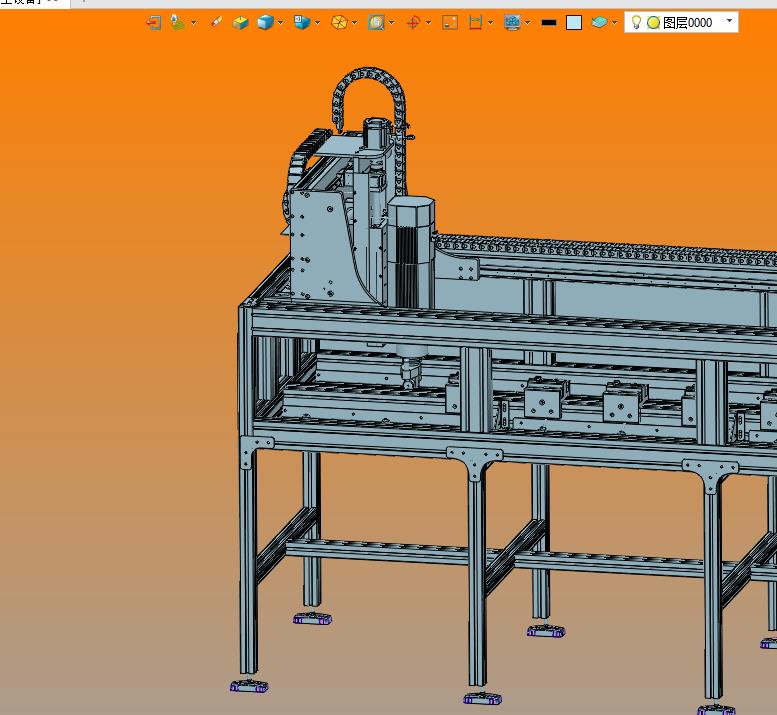
Task: Toggle the lightbulb layer visibility icon
Action: (x=636, y=22)
